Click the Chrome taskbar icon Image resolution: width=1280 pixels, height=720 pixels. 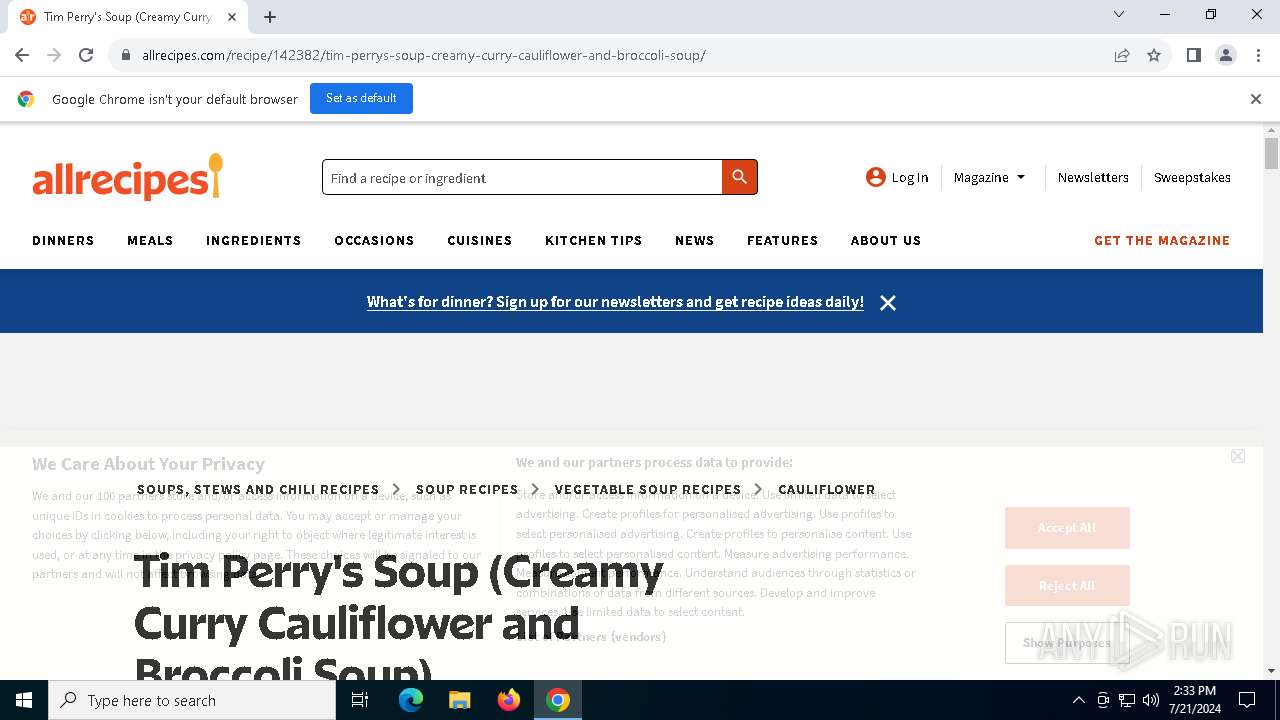558,700
